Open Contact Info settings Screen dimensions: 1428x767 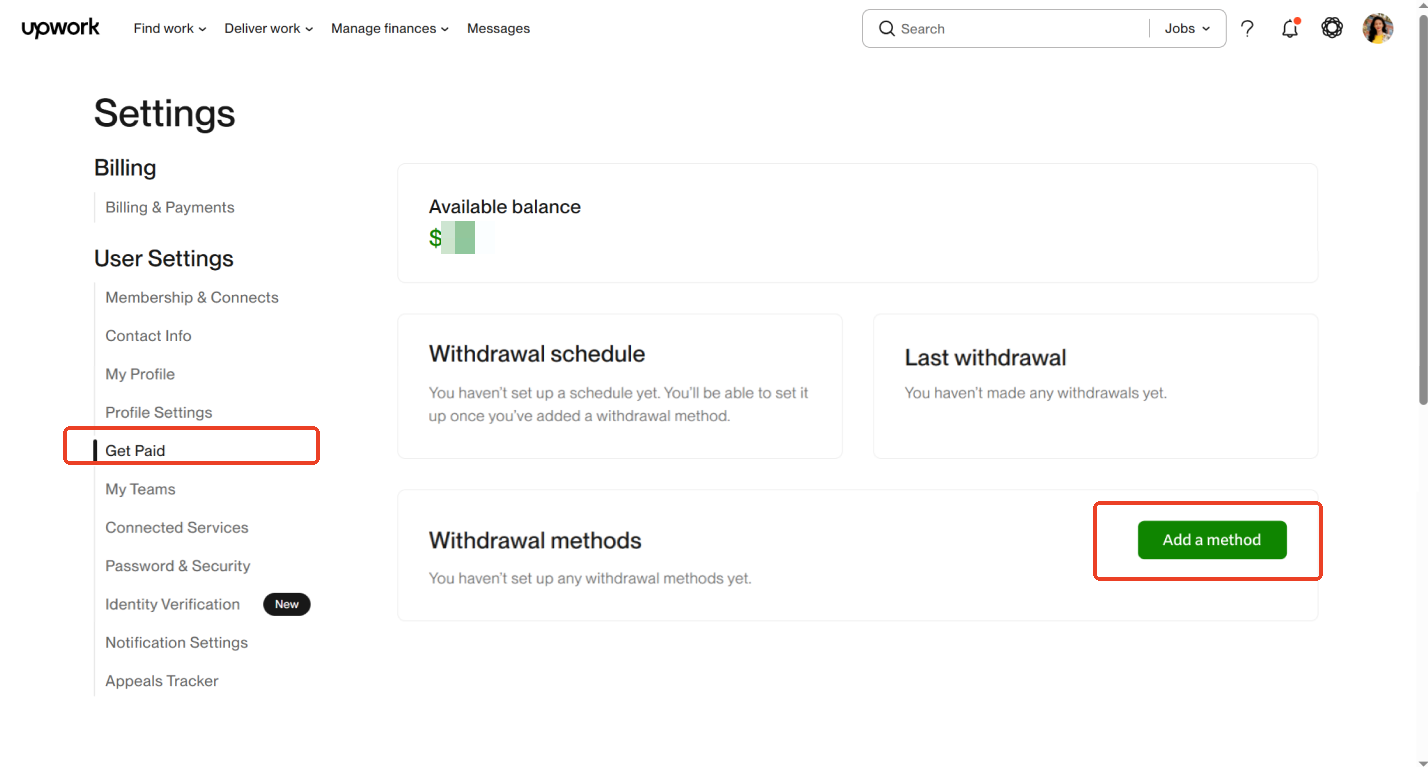pos(148,336)
